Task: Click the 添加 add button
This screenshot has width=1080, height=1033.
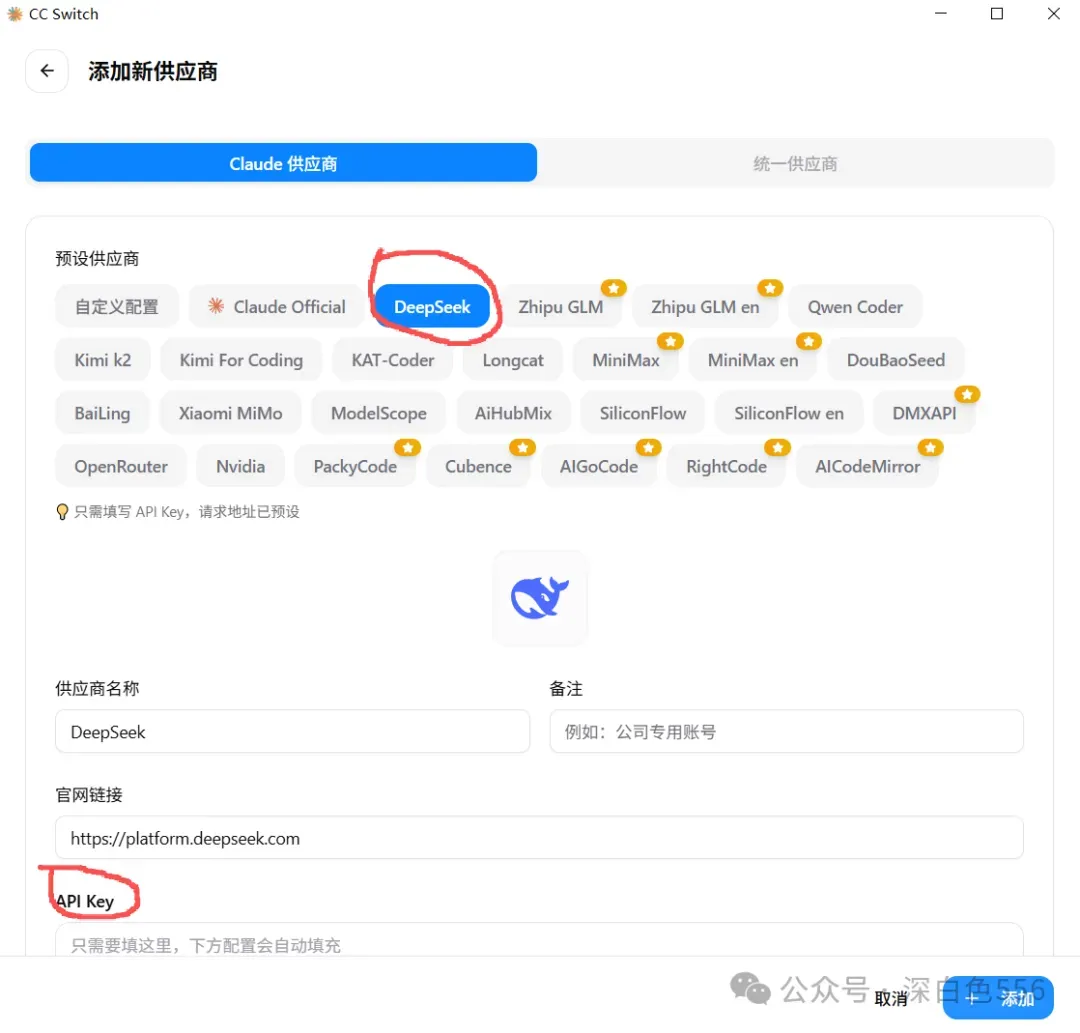Action: pos(998,998)
